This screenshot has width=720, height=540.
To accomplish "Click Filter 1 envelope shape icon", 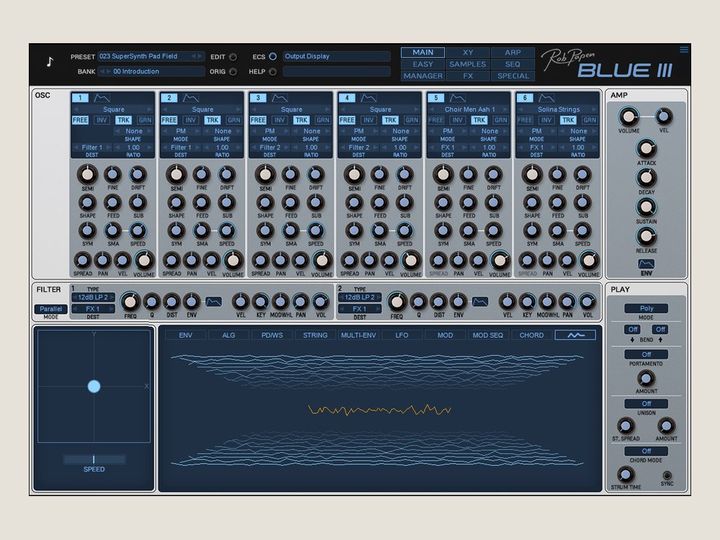I will pyautogui.click(x=214, y=302).
